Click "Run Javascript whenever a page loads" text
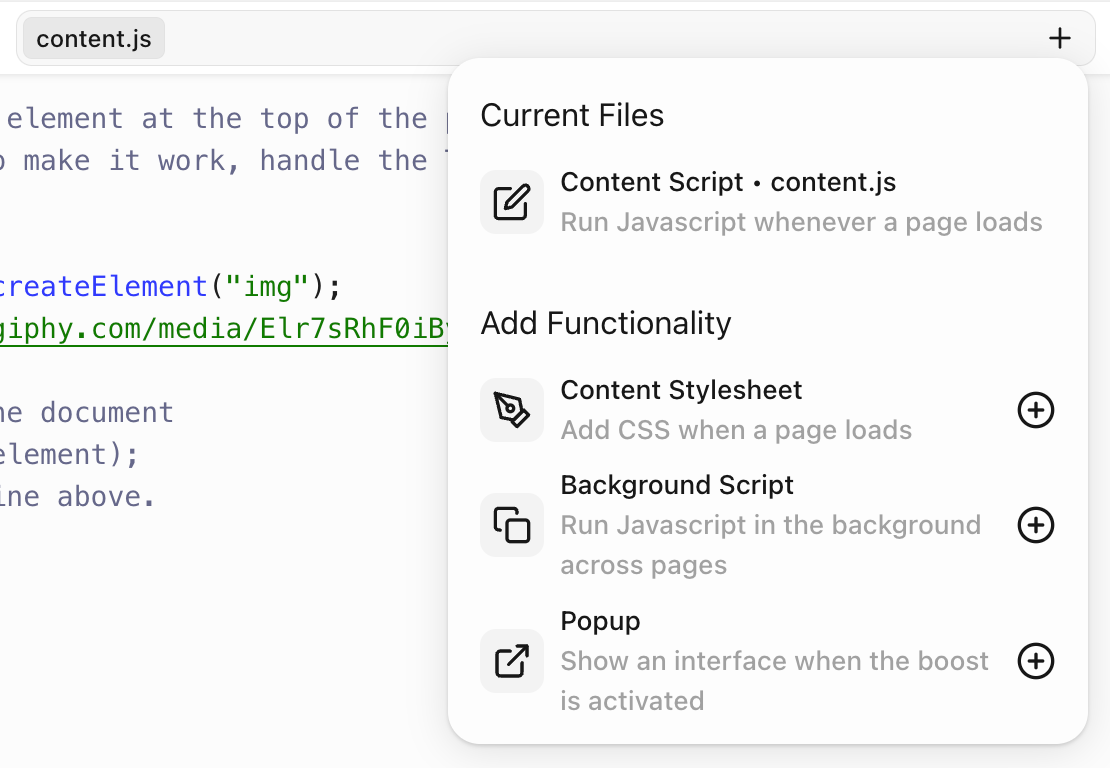Viewport: 1110px width, 768px height. coord(801,222)
